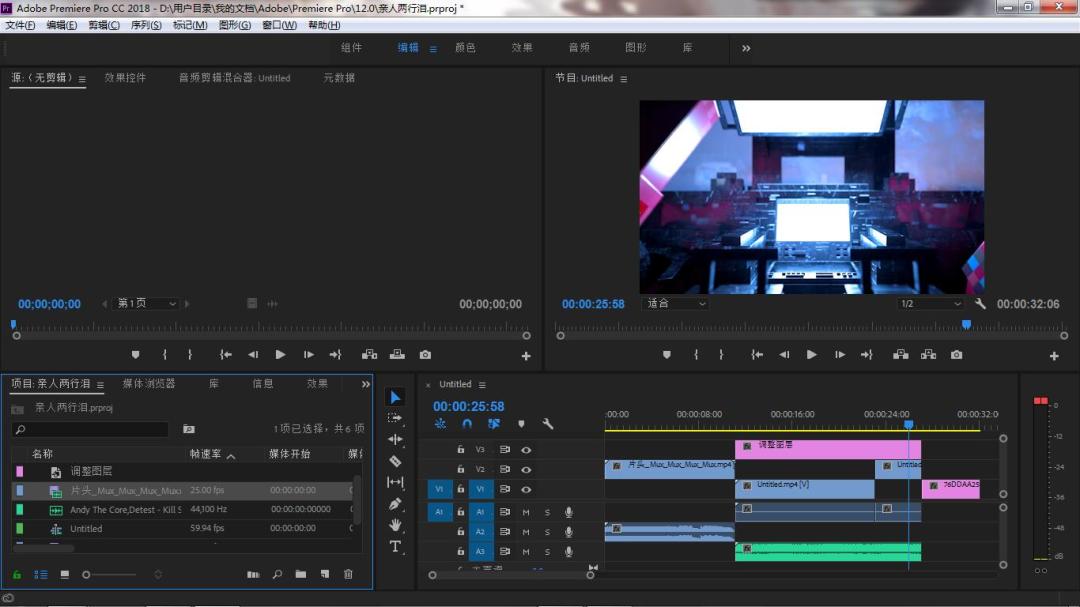Open the 适合 zoom level dropdown
The height and width of the screenshot is (607, 1080).
click(675, 304)
